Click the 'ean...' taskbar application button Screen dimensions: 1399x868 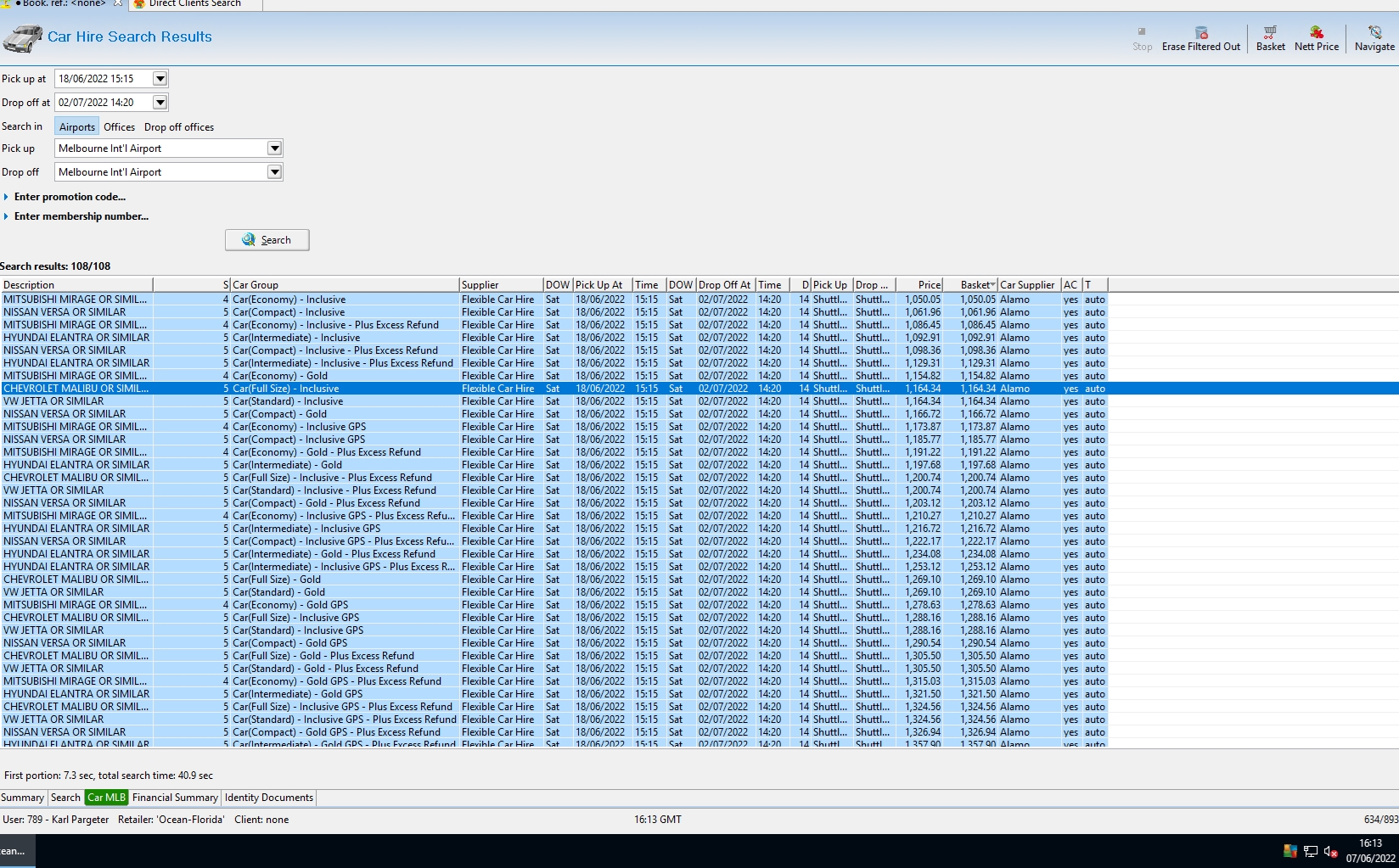17,851
